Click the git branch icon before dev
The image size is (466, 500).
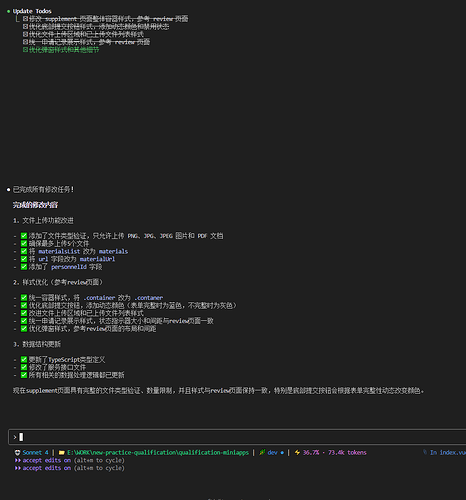(262, 452)
